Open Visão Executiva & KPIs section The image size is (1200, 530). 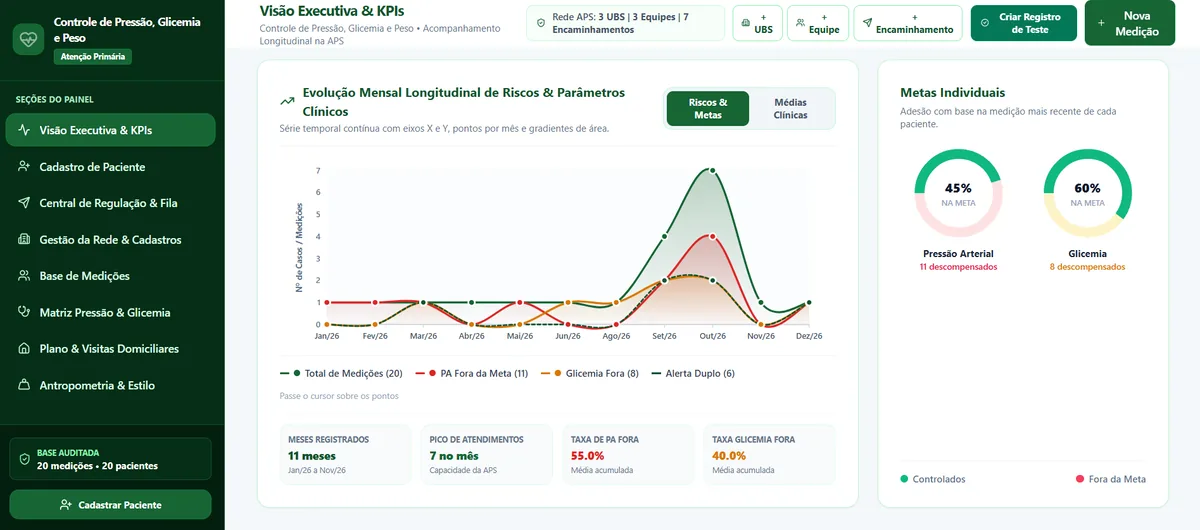click(110, 130)
